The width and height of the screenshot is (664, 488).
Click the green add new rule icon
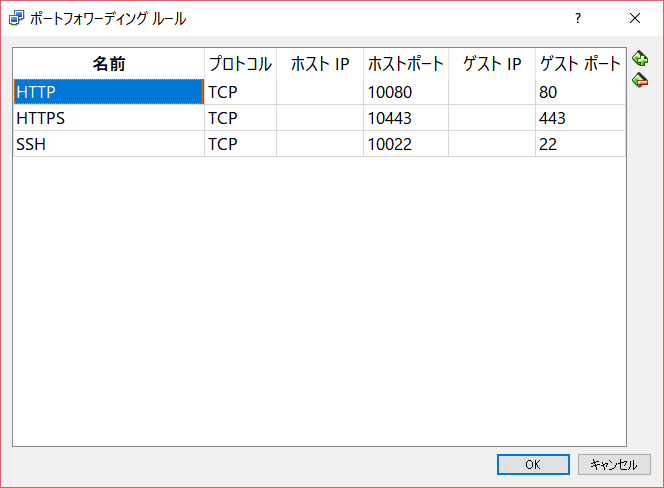tap(640, 58)
